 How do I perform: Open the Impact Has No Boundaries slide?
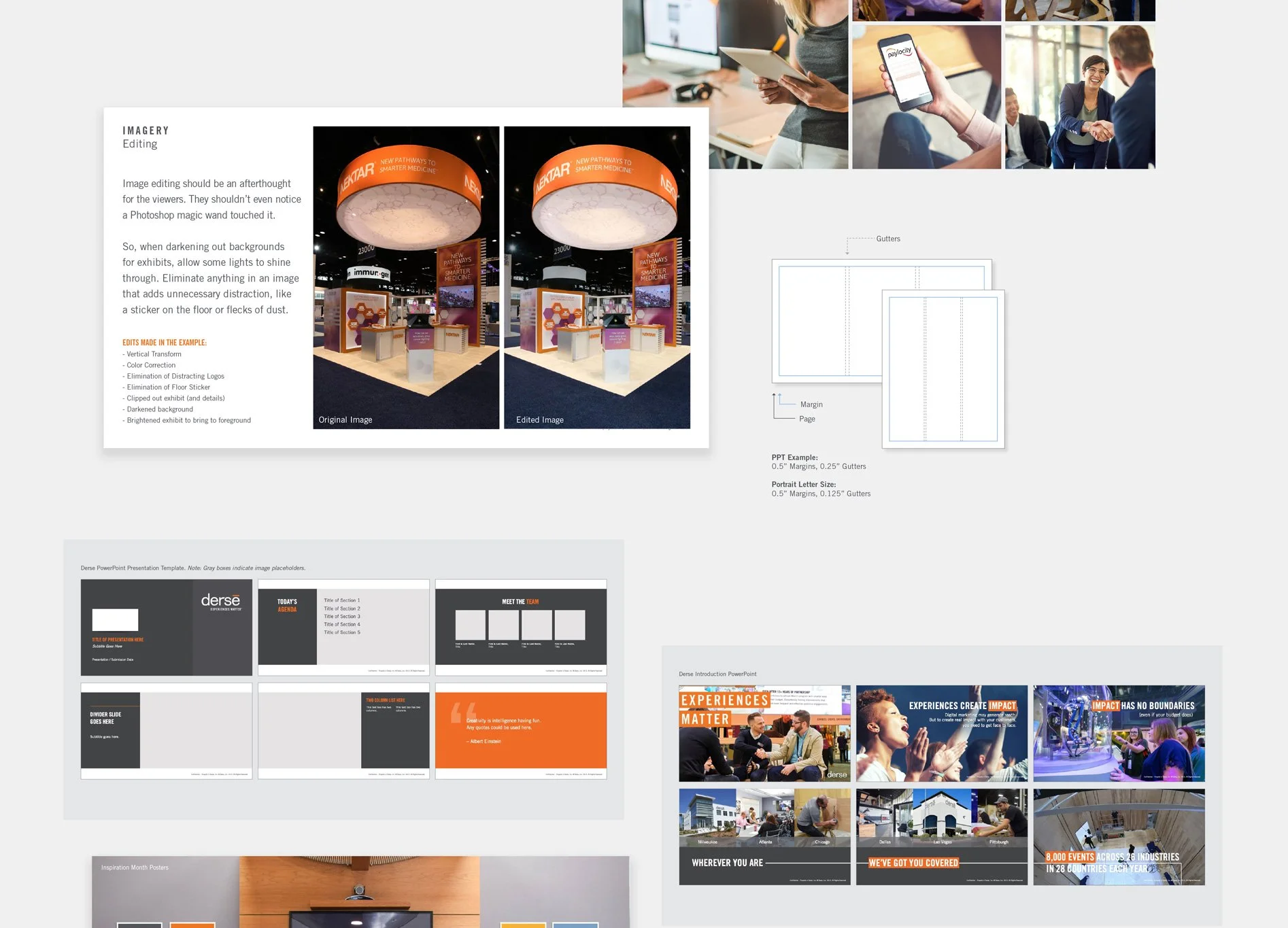click(1119, 734)
